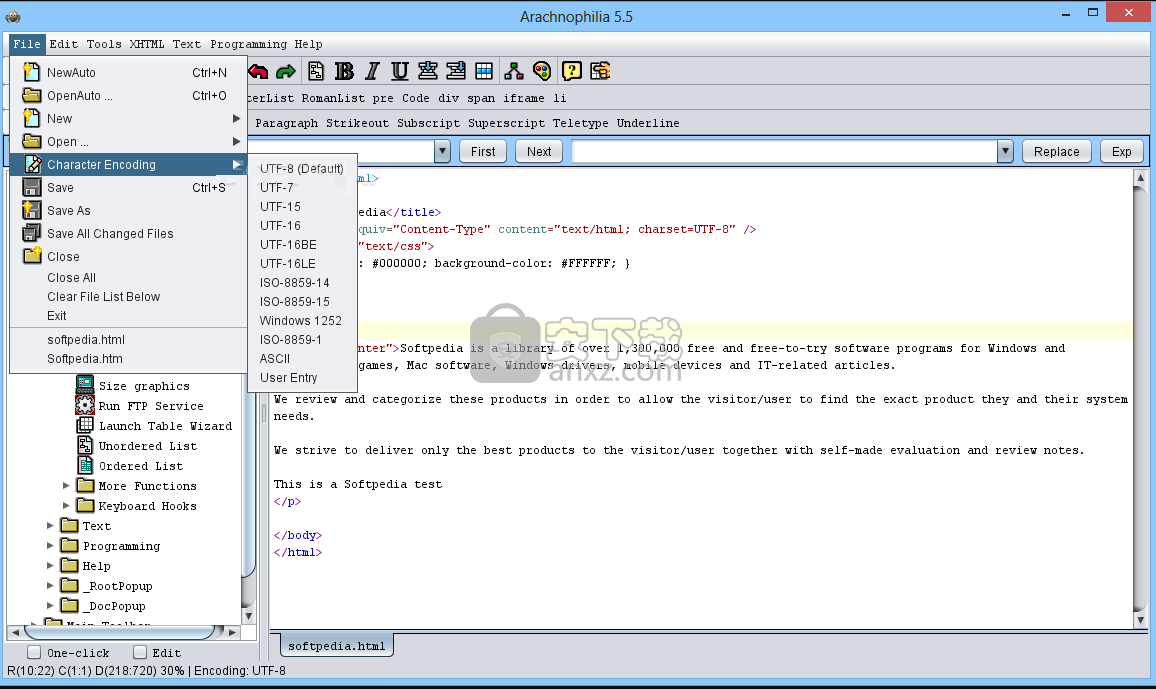Click the red Undo arrow icon

pos(258,71)
